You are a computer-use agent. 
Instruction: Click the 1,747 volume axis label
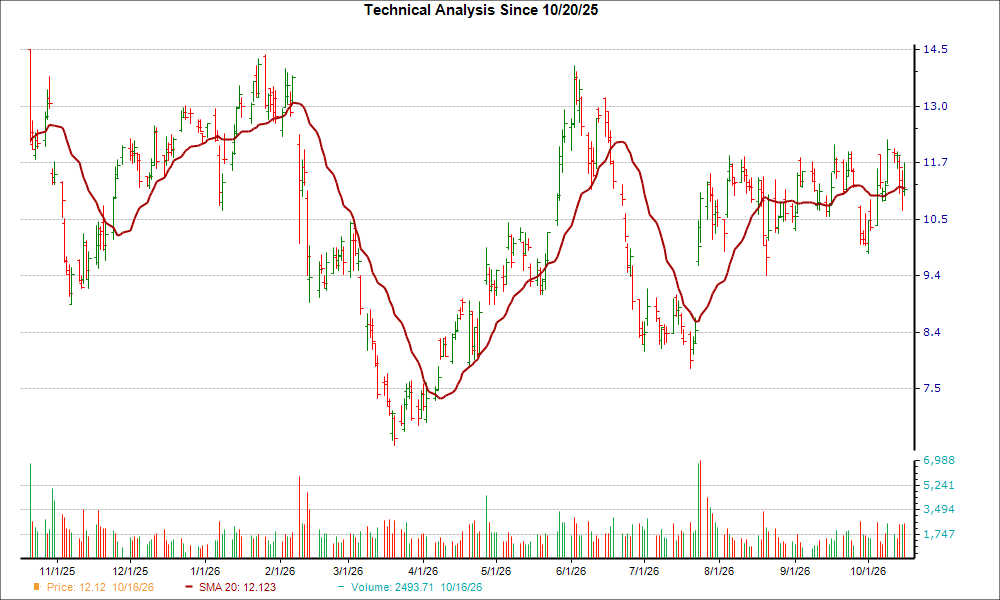pos(939,534)
